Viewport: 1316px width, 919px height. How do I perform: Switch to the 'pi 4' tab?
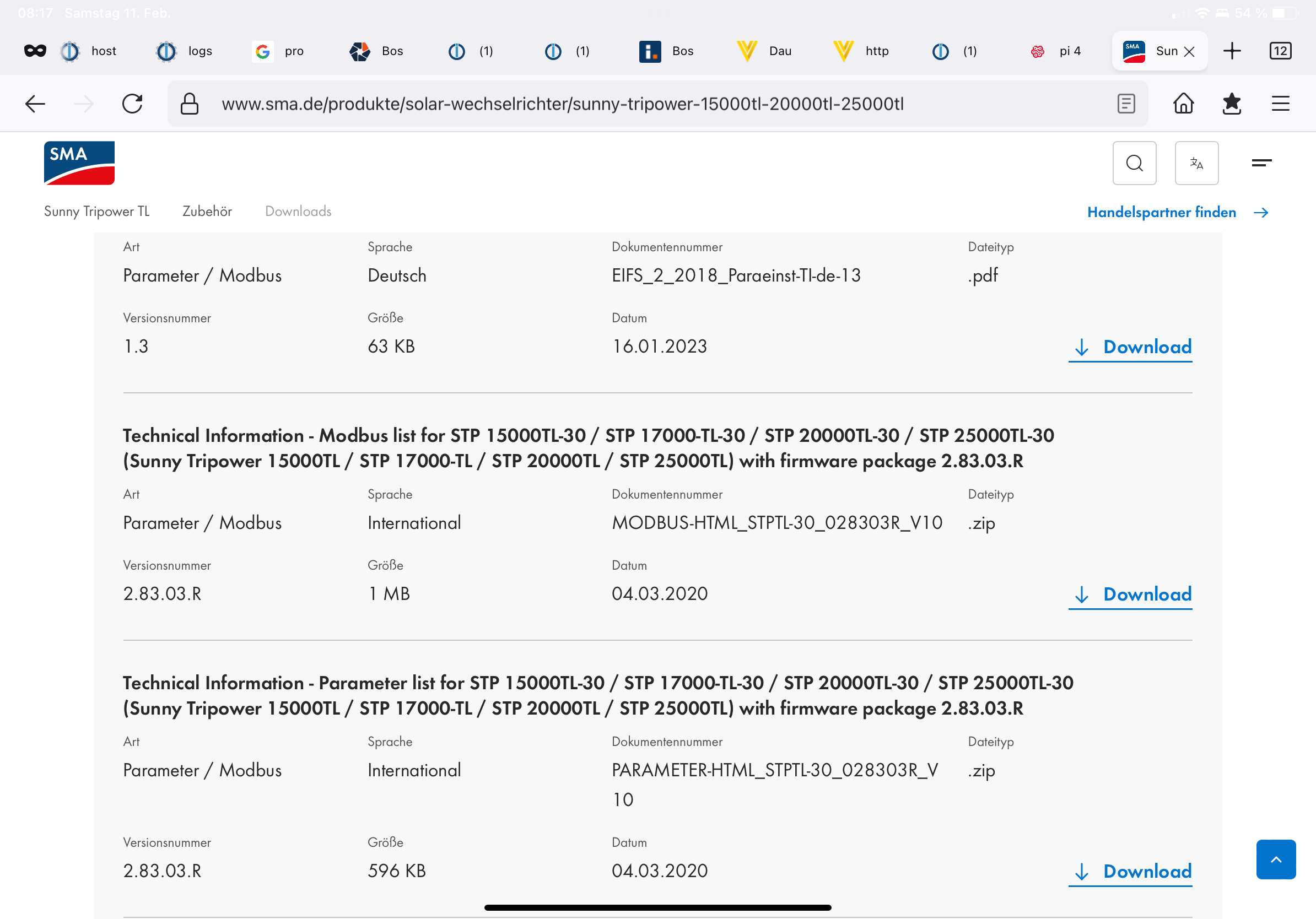tap(1058, 51)
